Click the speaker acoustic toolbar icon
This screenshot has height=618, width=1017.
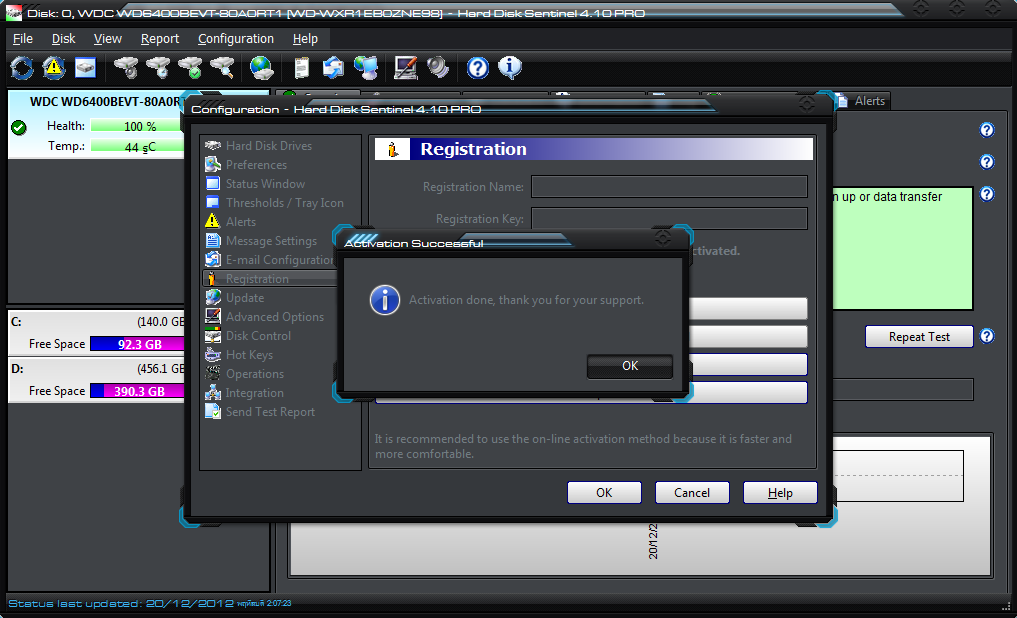tap(437, 67)
